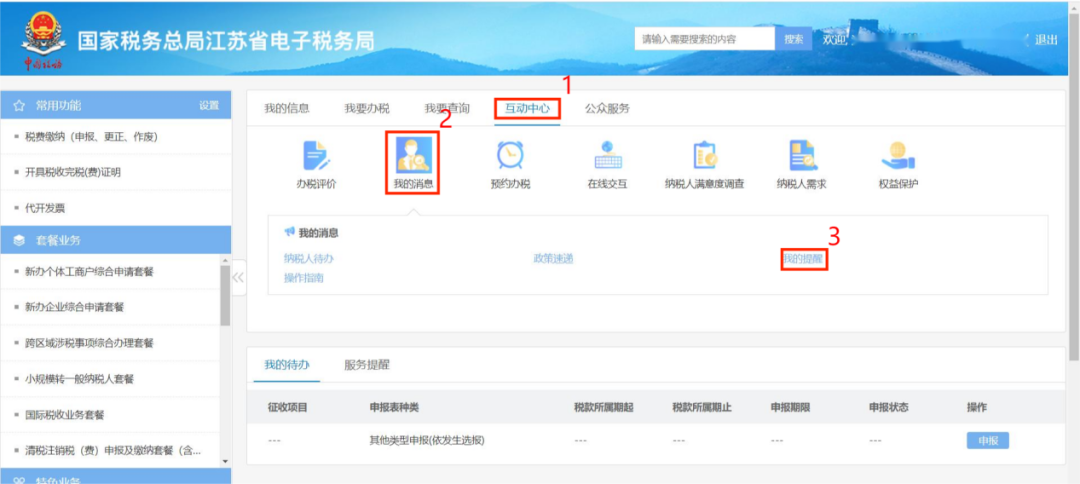Collapse the sidebar with the double-chevron handle
Screen dimensions: 1080x484
pyautogui.click(x=238, y=277)
